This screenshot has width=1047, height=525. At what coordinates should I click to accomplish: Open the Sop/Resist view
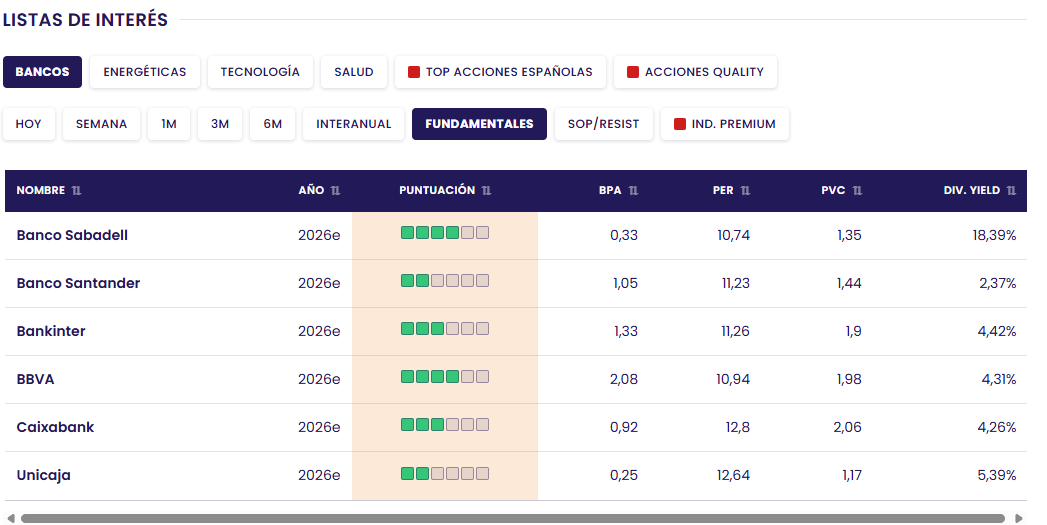click(x=604, y=124)
